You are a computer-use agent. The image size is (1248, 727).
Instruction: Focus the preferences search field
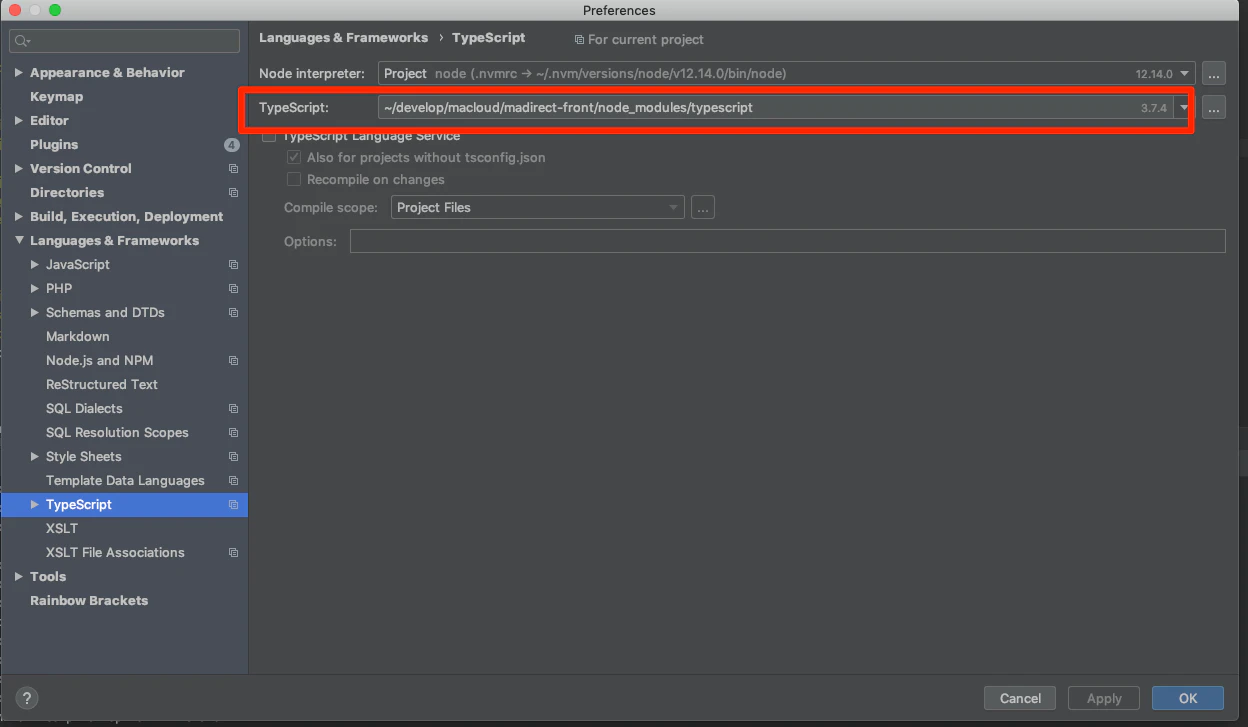124,41
